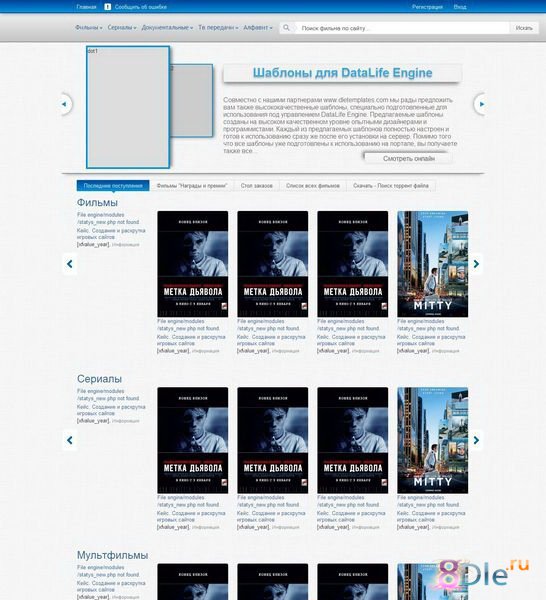Open second Метка Дьявола poster in Фильмы
546x600 pixels.
272,264
